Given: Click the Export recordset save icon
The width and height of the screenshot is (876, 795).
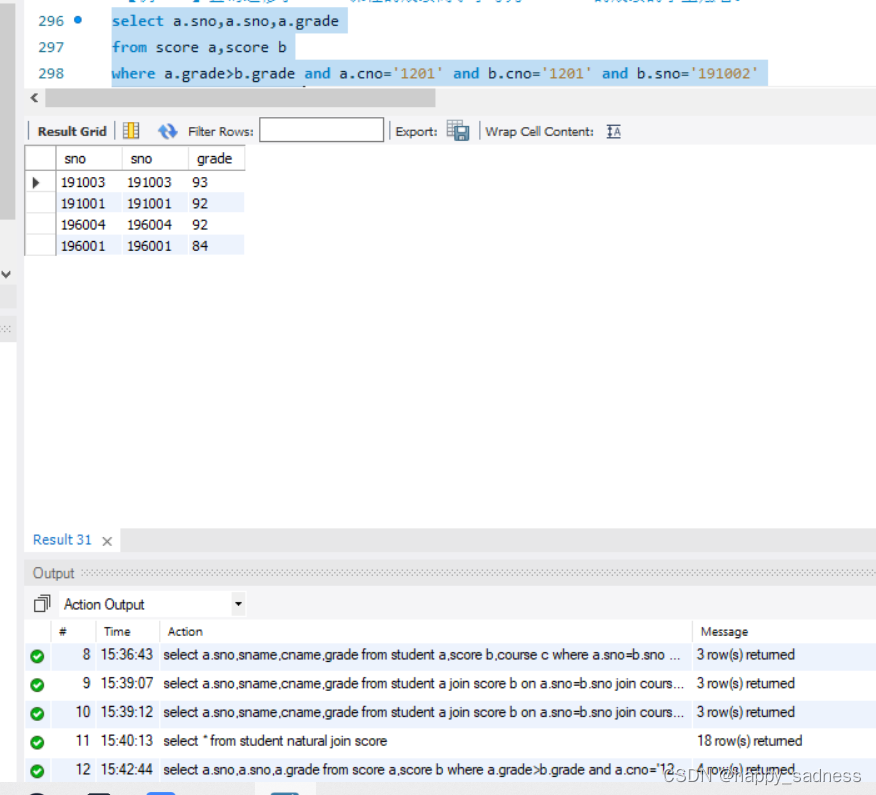Looking at the screenshot, I should [458, 131].
